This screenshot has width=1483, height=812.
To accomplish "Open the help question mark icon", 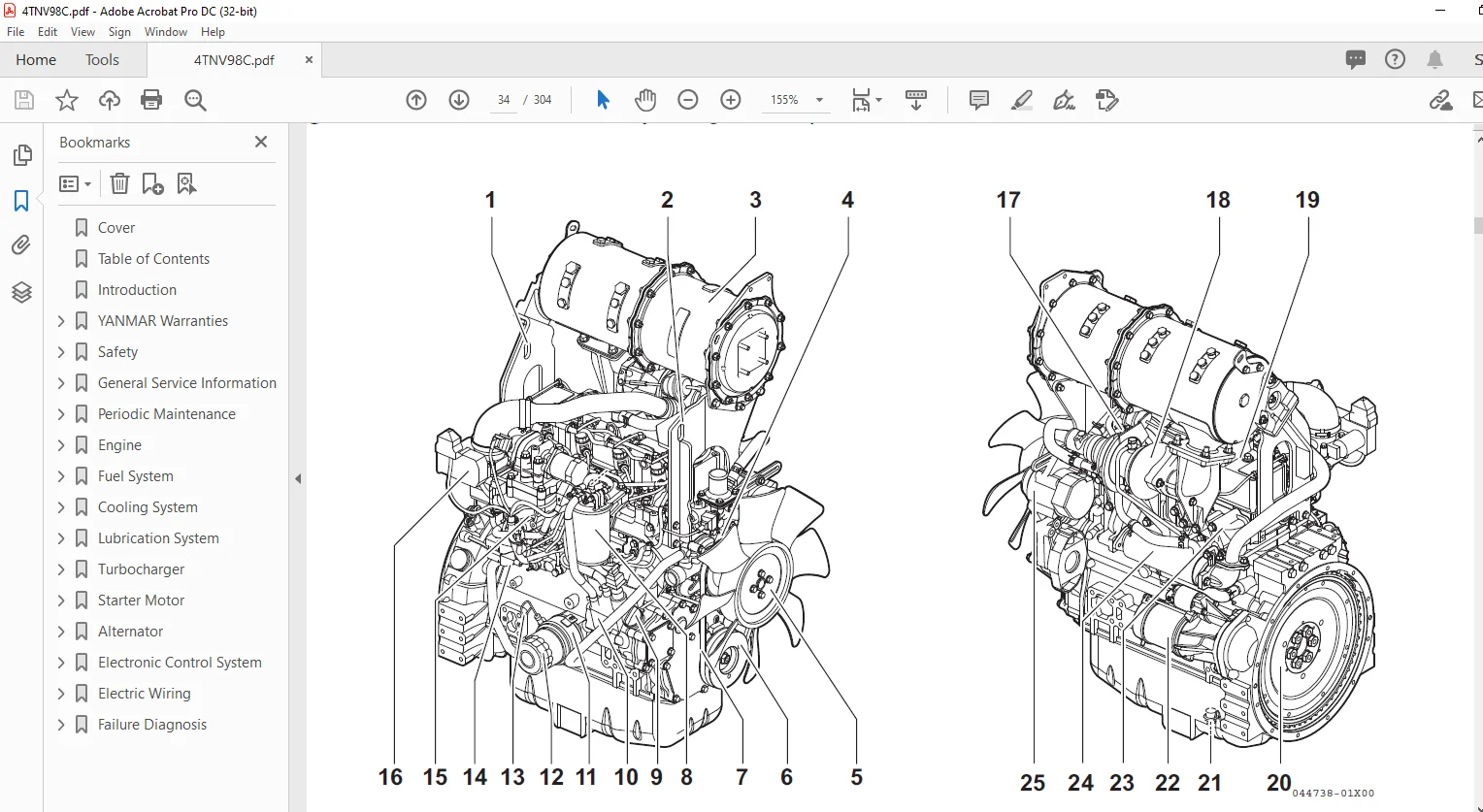I will click(1395, 59).
